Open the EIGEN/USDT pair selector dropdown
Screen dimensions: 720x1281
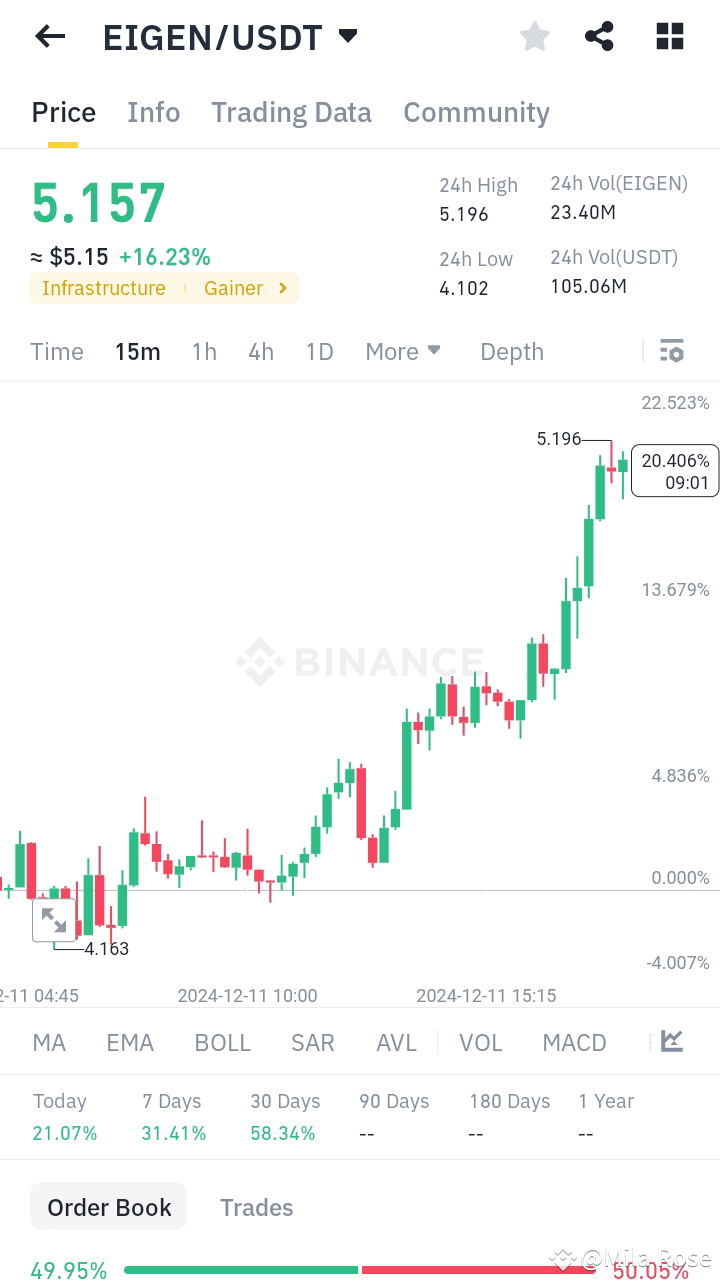point(347,36)
